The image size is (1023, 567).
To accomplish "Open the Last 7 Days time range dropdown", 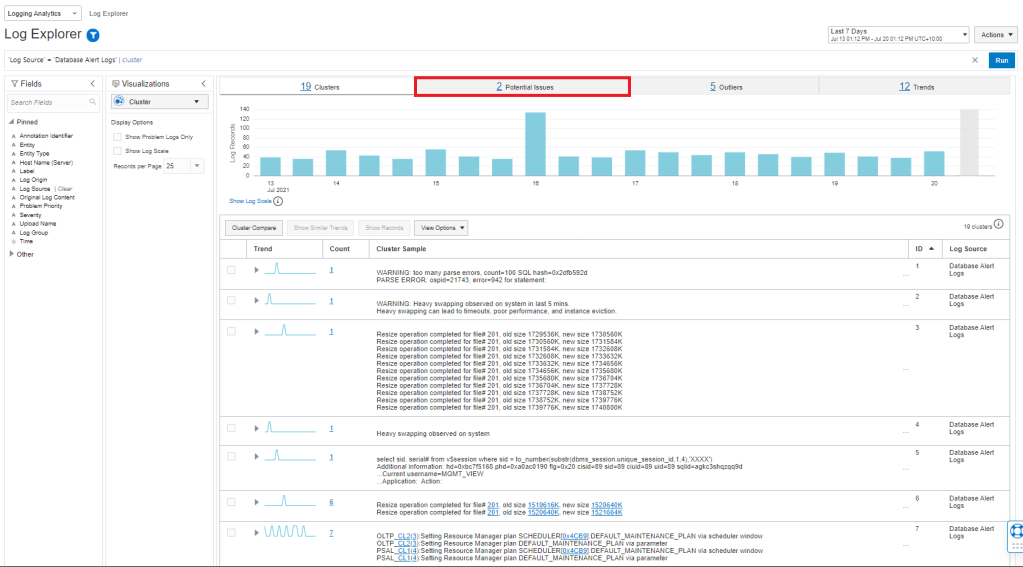I will coord(898,35).
